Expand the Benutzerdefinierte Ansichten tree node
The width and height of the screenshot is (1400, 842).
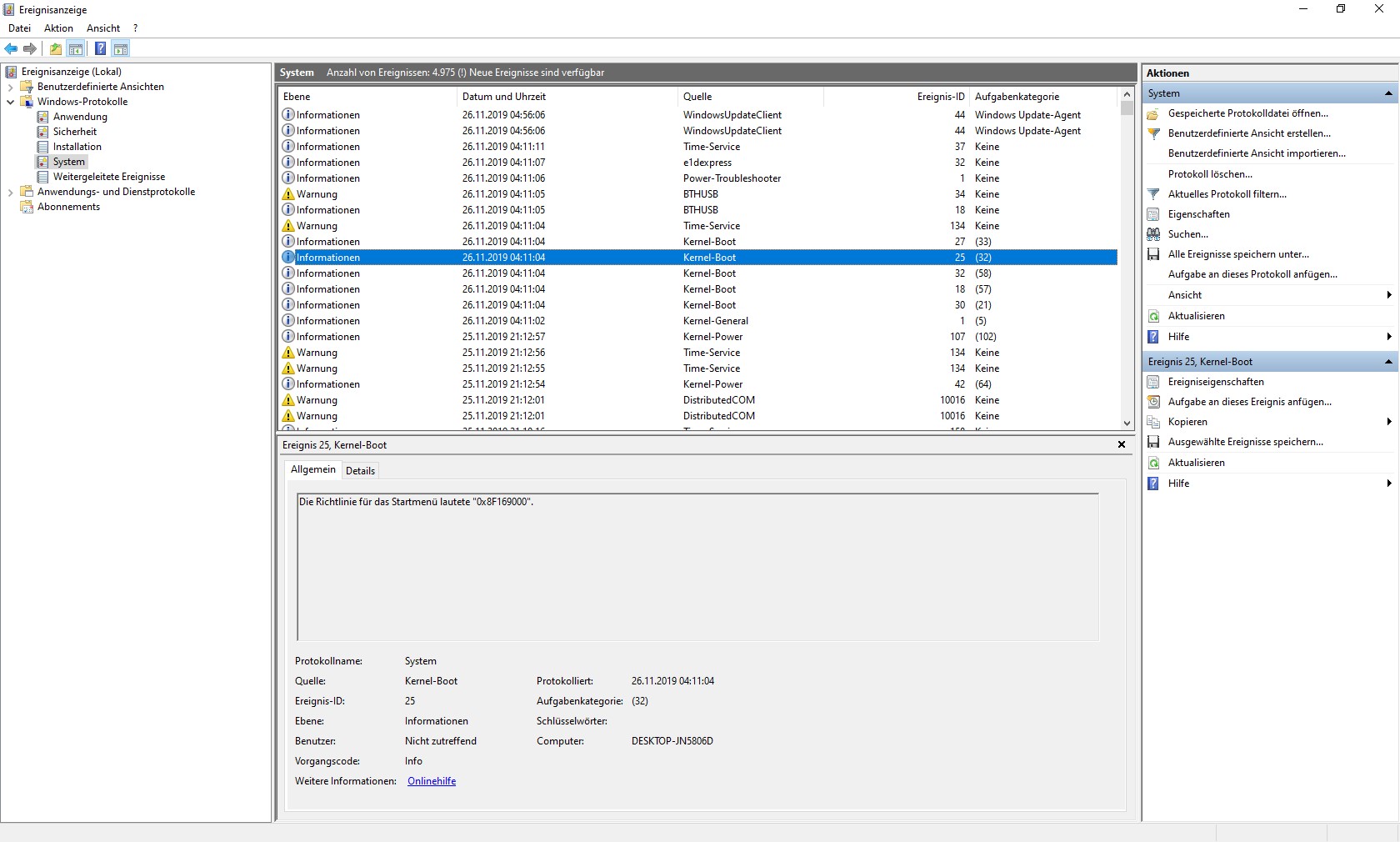pyautogui.click(x=10, y=87)
